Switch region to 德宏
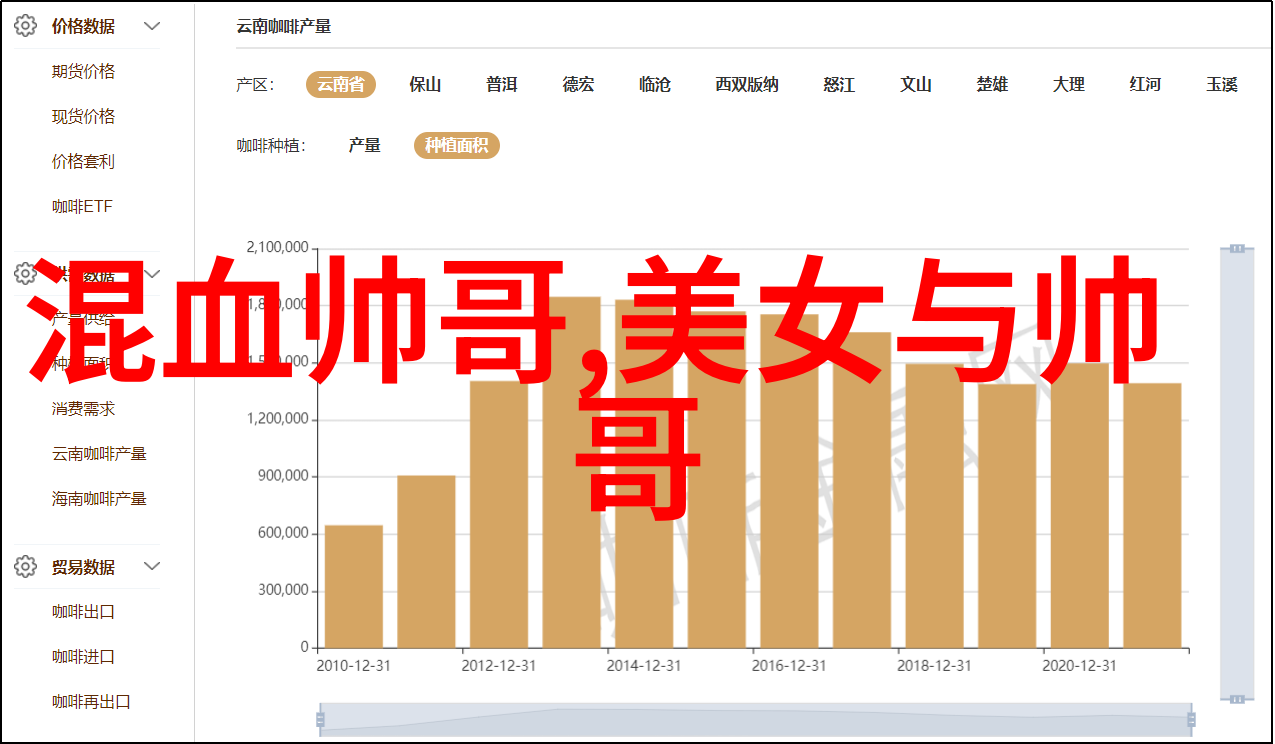Screen dimensions: 1275x744 click(x=578, y=85)
